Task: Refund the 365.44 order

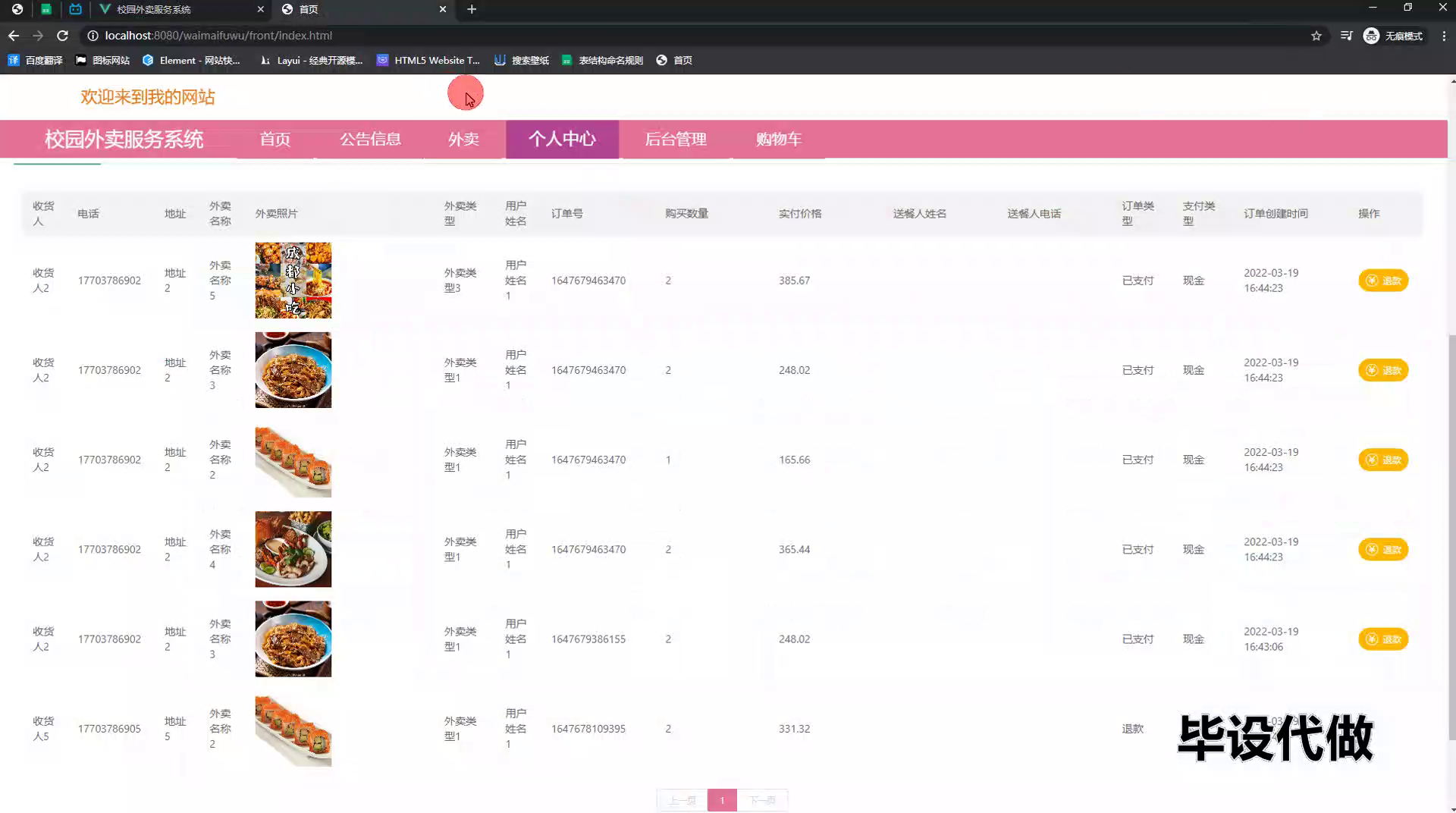Action: coord(1383,549)
